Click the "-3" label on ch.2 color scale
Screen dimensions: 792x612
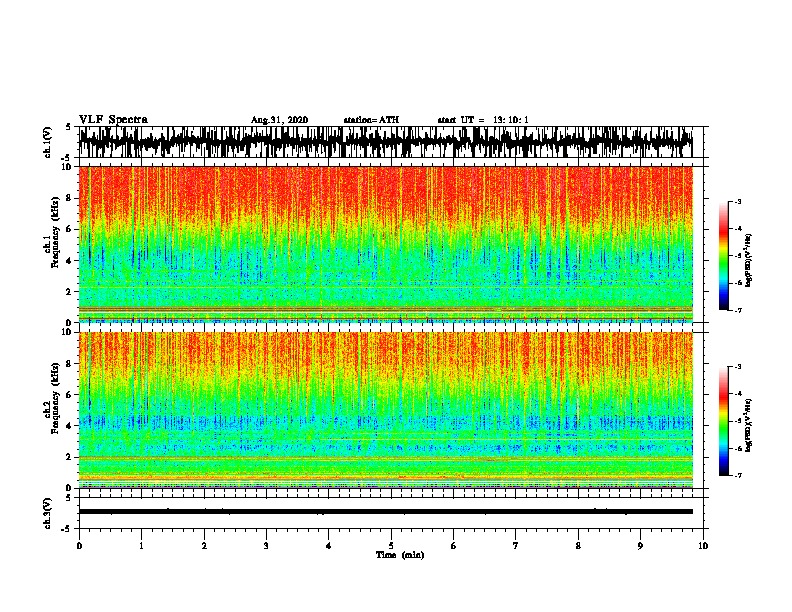pyautogui.click(x=737, y=367)
